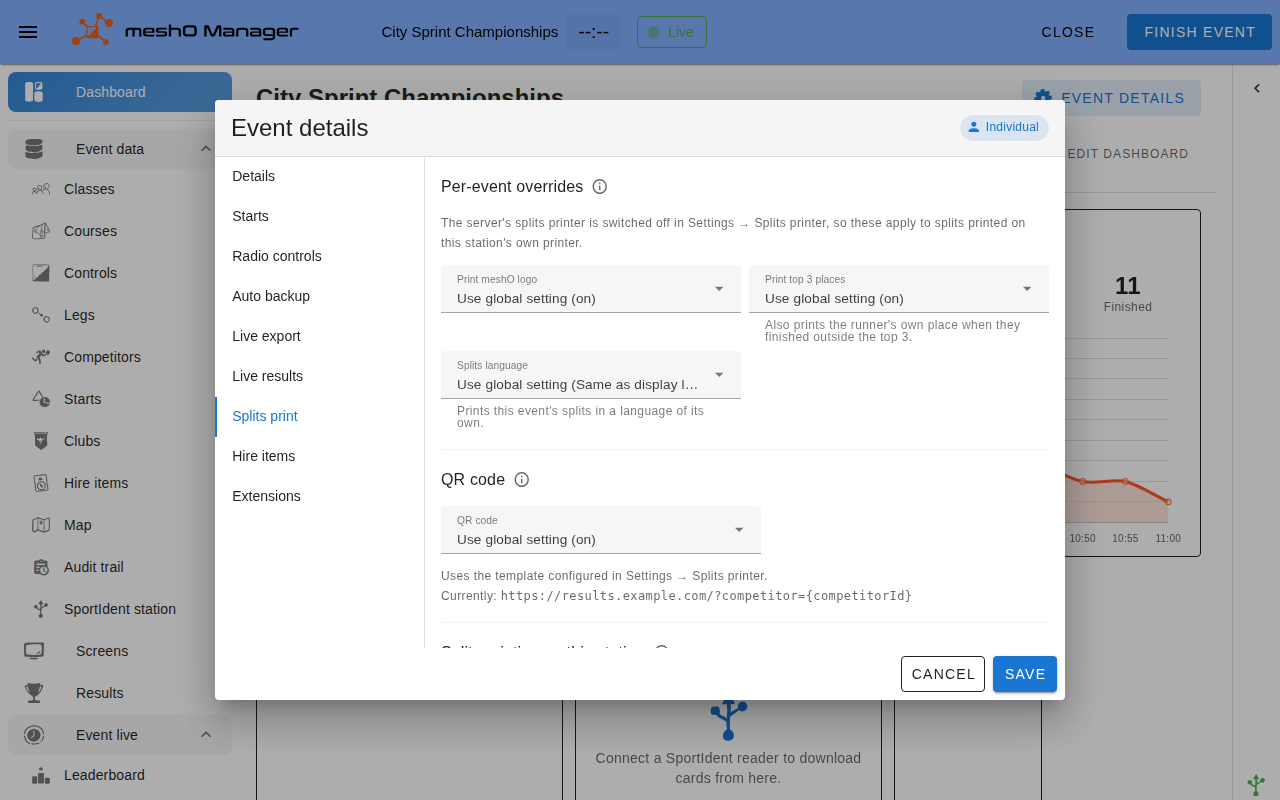Click the Edit Dashboard button
This screenshot has width=1280, height=800.
(1128, 154)
